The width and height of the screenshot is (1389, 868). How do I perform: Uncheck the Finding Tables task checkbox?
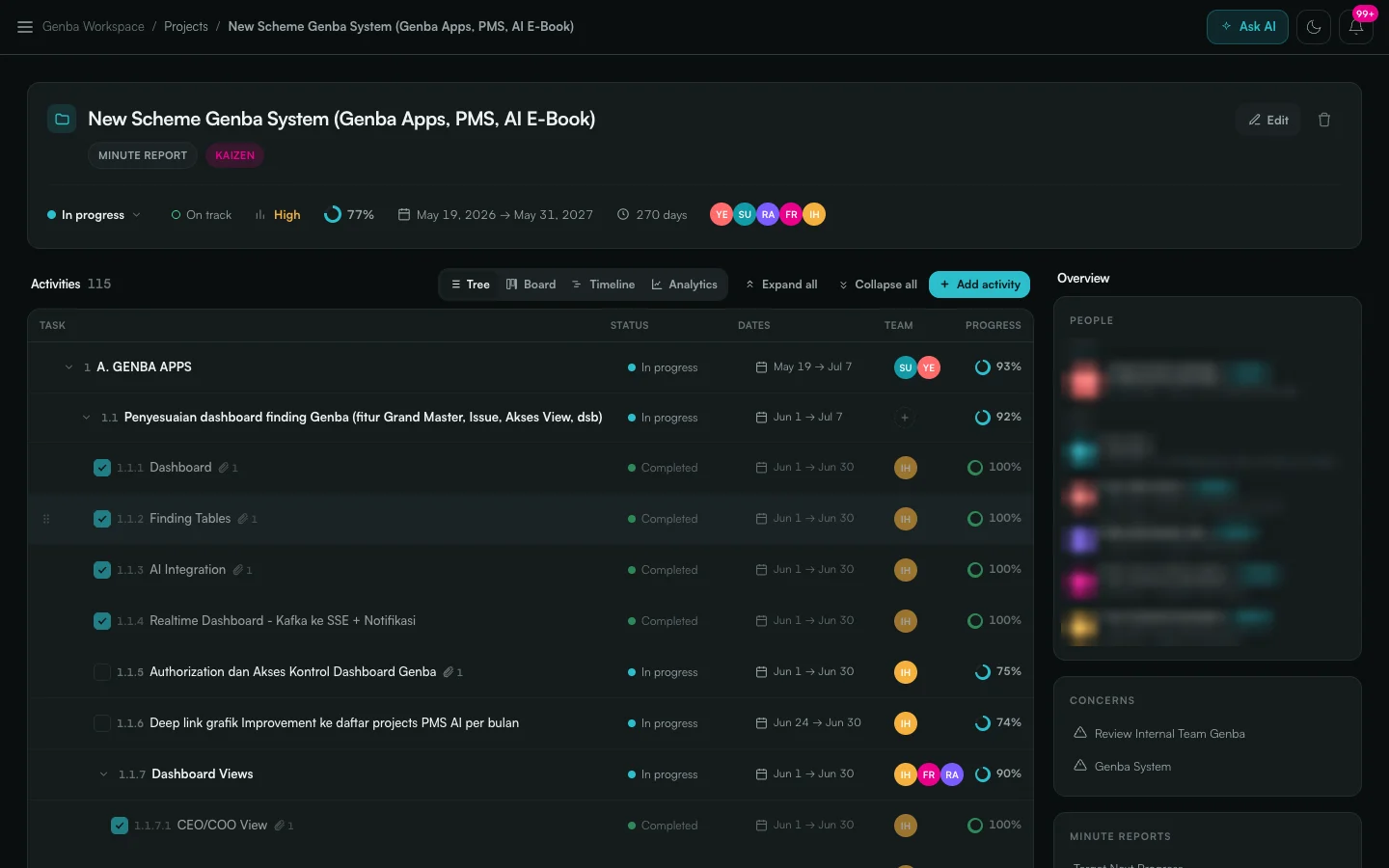[102, 519]
